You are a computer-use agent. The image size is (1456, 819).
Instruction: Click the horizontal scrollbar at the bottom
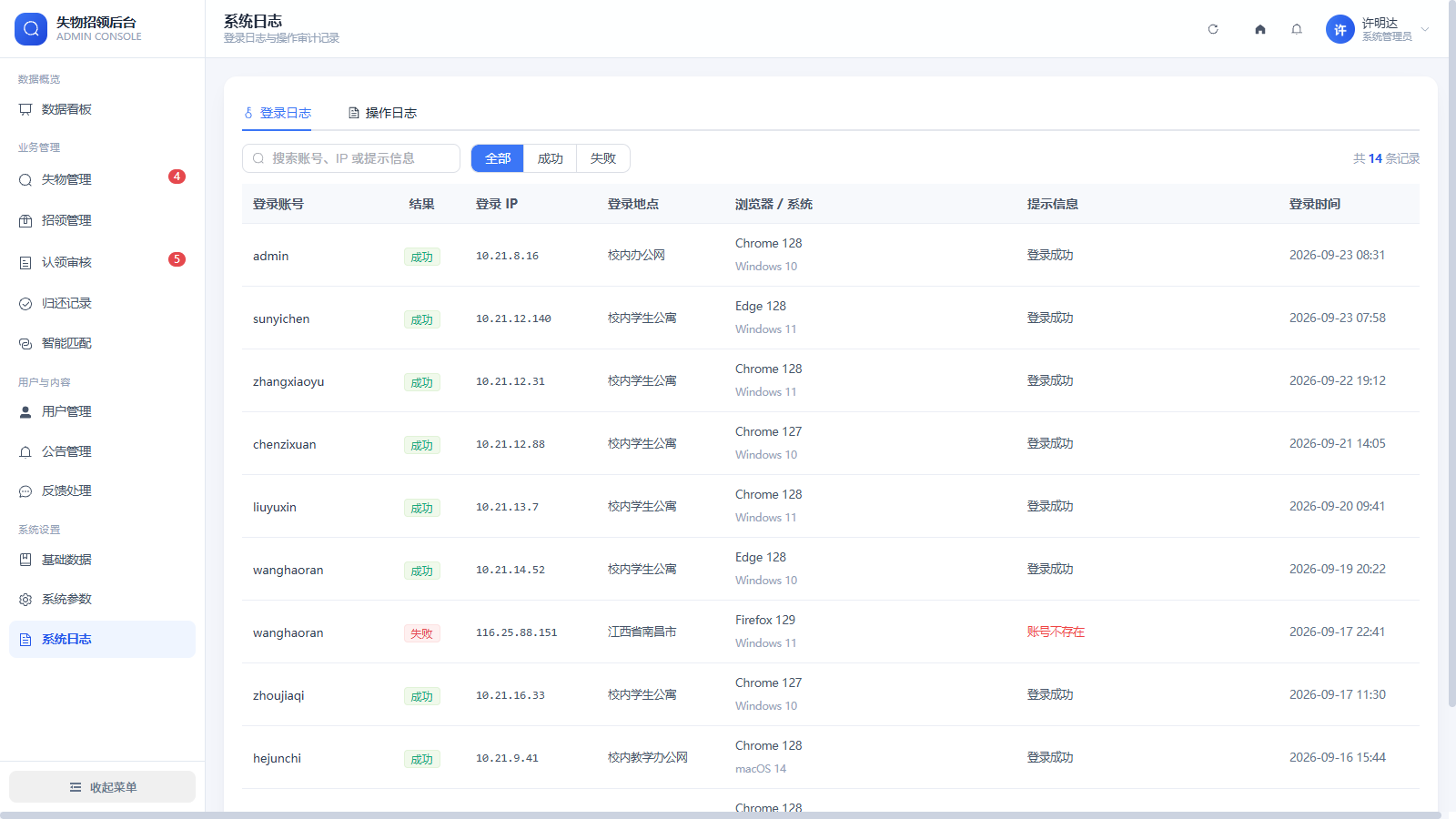pyautogui.click(x=721, y=815)
